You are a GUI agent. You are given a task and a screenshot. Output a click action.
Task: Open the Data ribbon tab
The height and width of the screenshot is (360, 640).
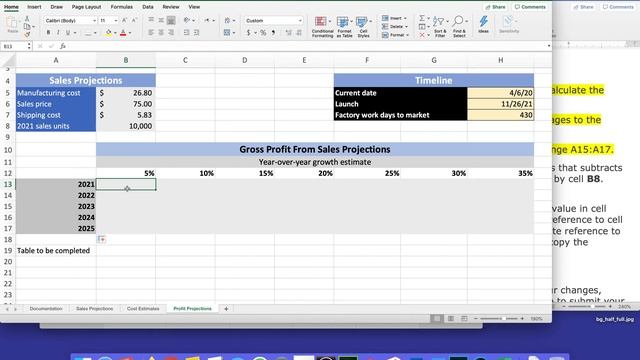[x=148, y=7]
